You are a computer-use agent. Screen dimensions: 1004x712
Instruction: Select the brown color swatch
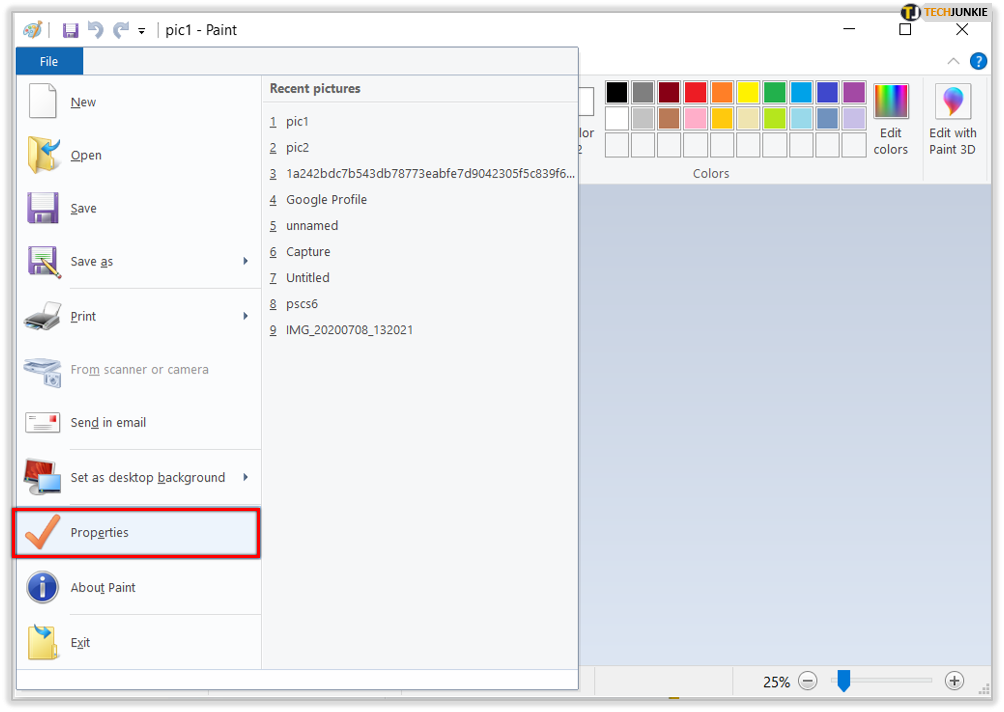pos(669,118)
